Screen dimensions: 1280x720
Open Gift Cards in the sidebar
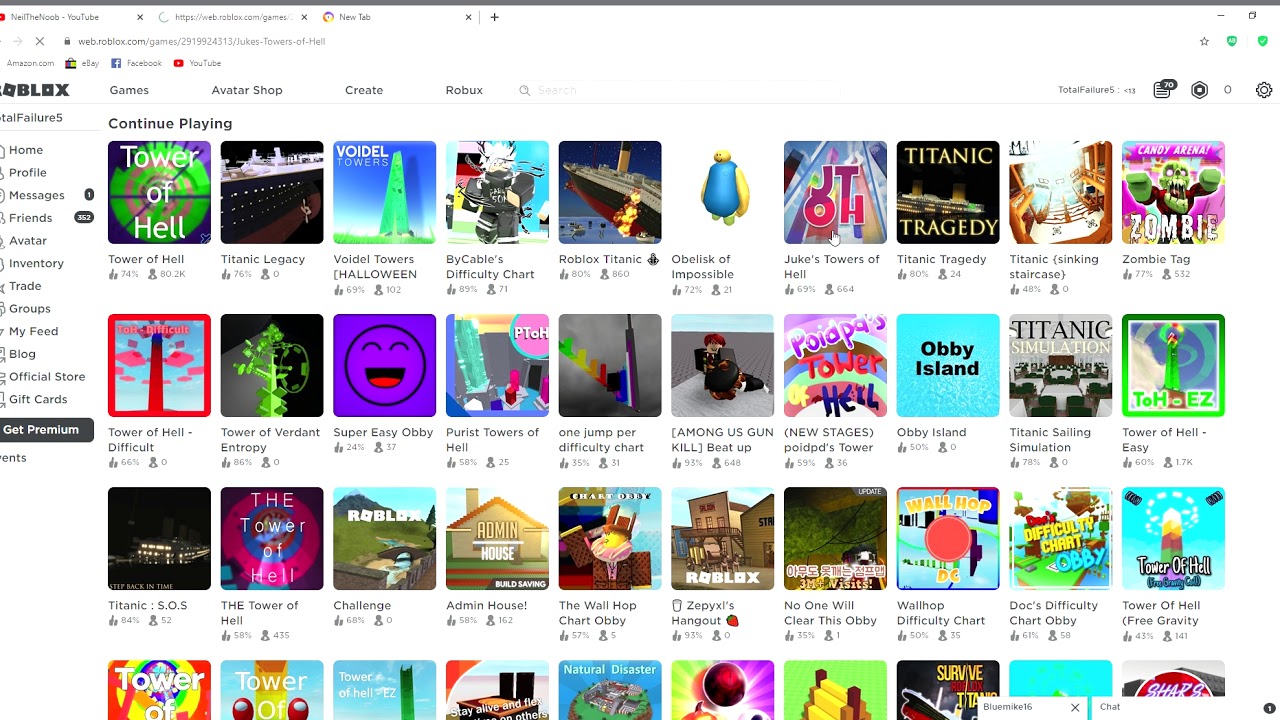pyautogui.click(x=38, y=399)
